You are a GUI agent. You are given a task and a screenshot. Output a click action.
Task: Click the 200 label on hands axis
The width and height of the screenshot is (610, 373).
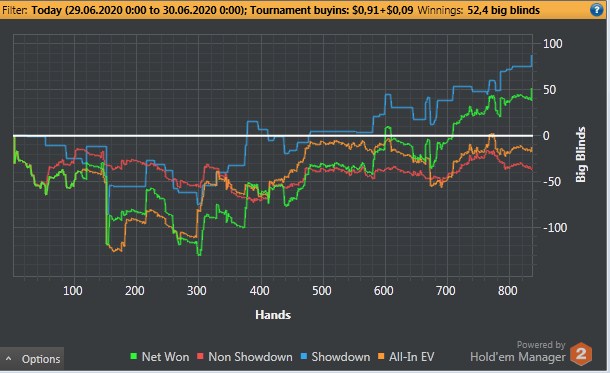tap(135, 291)
